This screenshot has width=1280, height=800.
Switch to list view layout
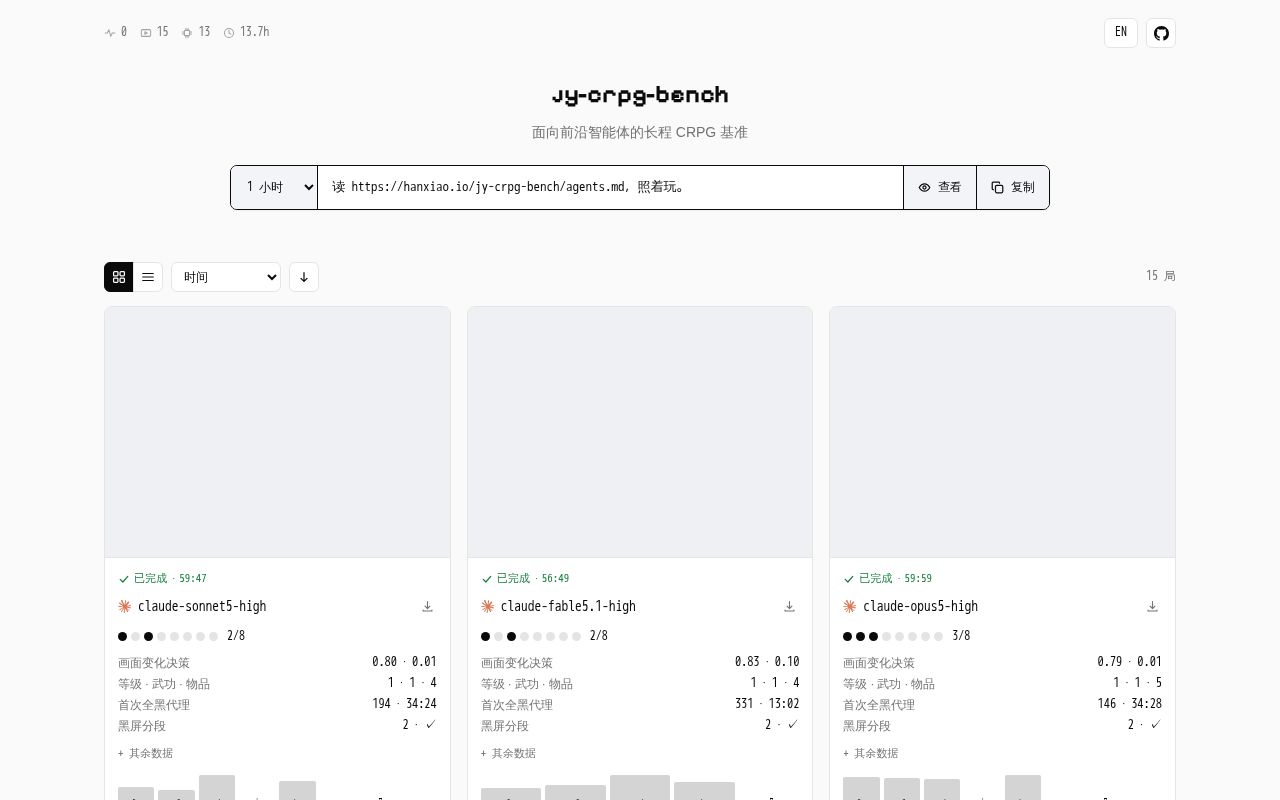(x=148, y=277)
